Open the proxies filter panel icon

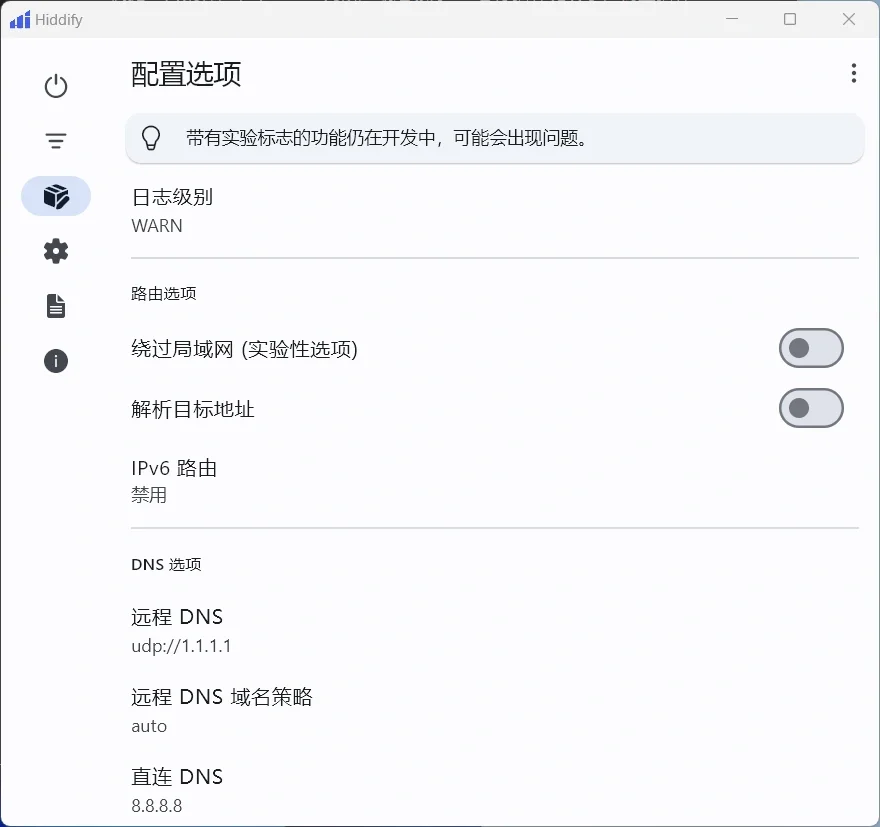pos(55,141)
